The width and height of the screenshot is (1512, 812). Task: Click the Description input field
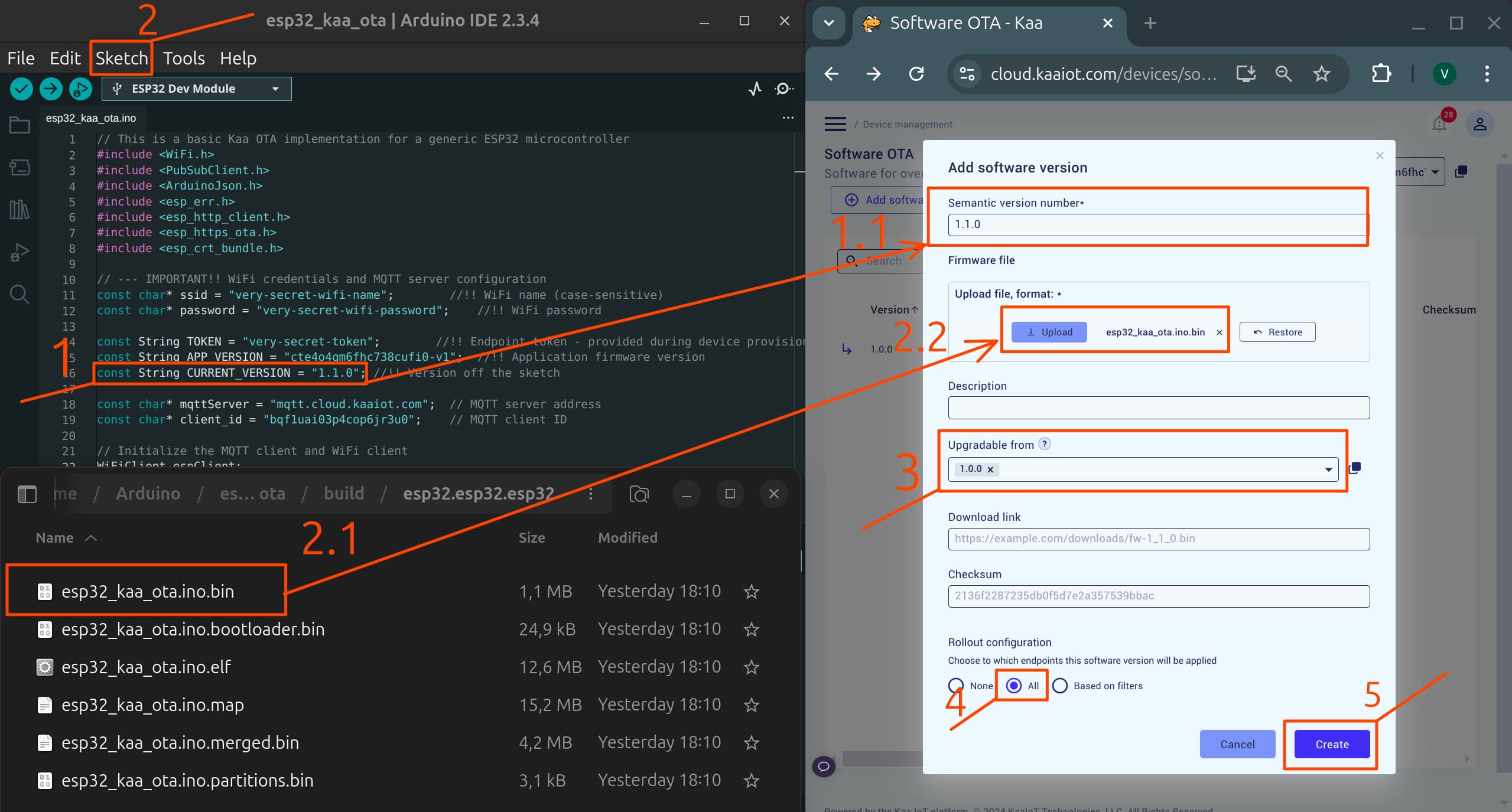coord(1158,407)
